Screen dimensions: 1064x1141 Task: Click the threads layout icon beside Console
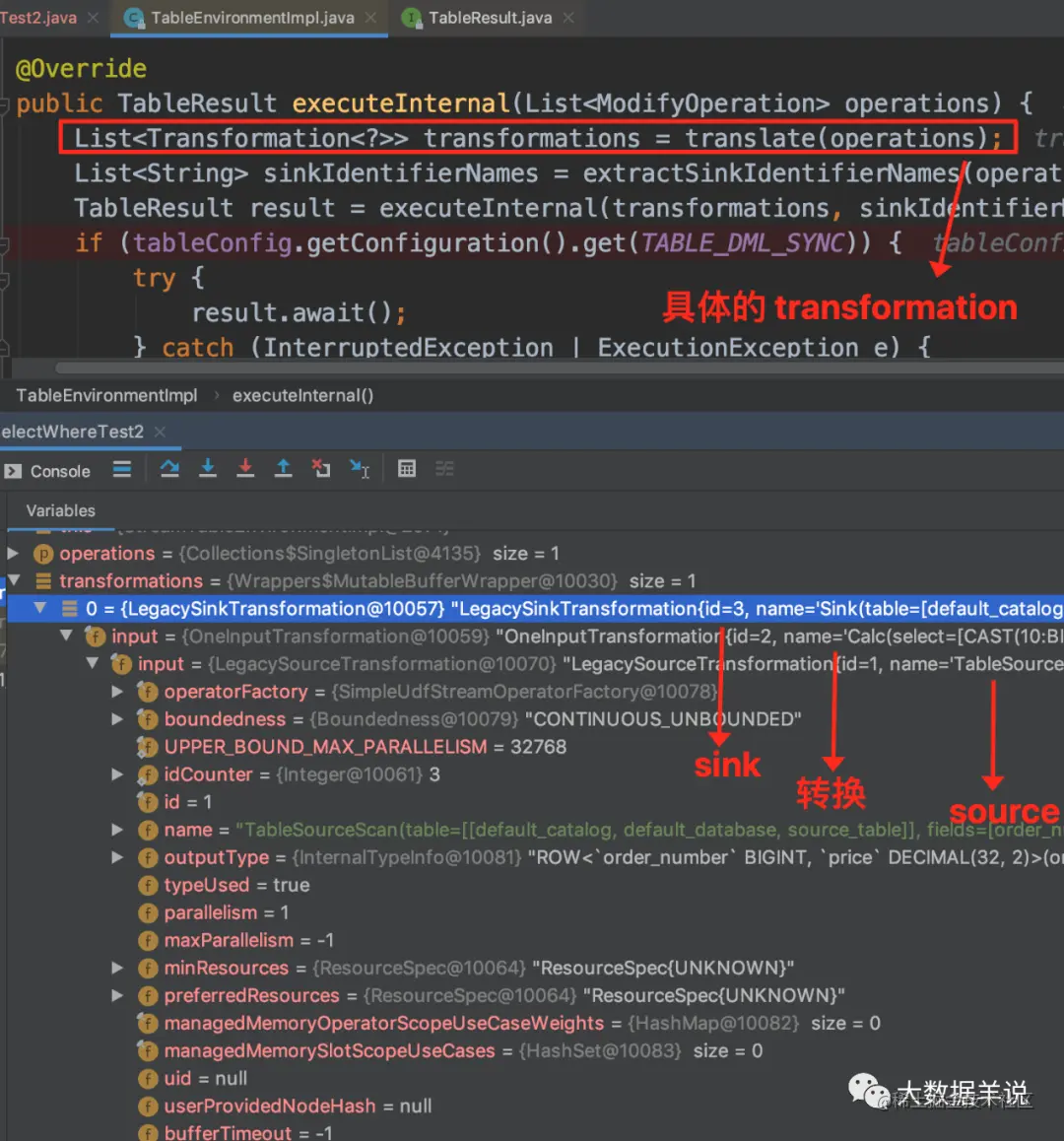coord(122,469)
